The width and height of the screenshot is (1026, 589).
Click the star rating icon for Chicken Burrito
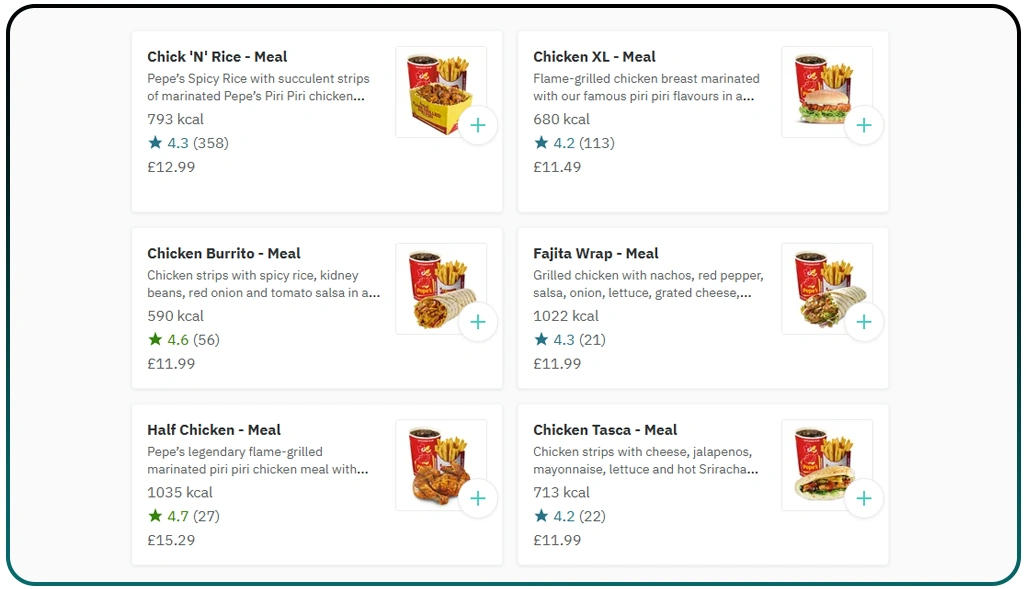(155, 340)
